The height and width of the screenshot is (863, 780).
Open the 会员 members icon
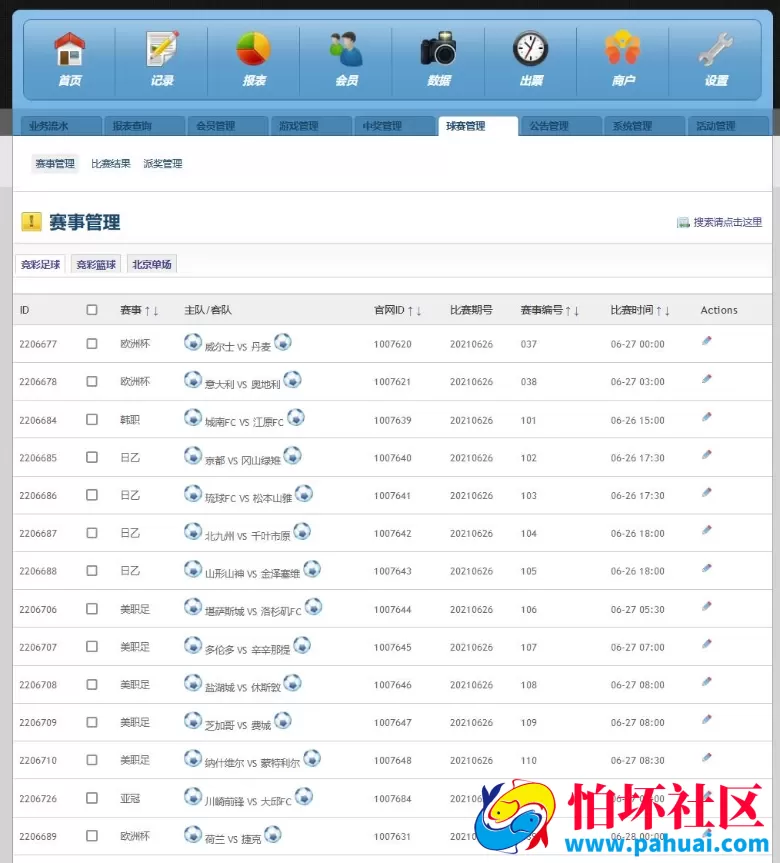click(346, 50)
